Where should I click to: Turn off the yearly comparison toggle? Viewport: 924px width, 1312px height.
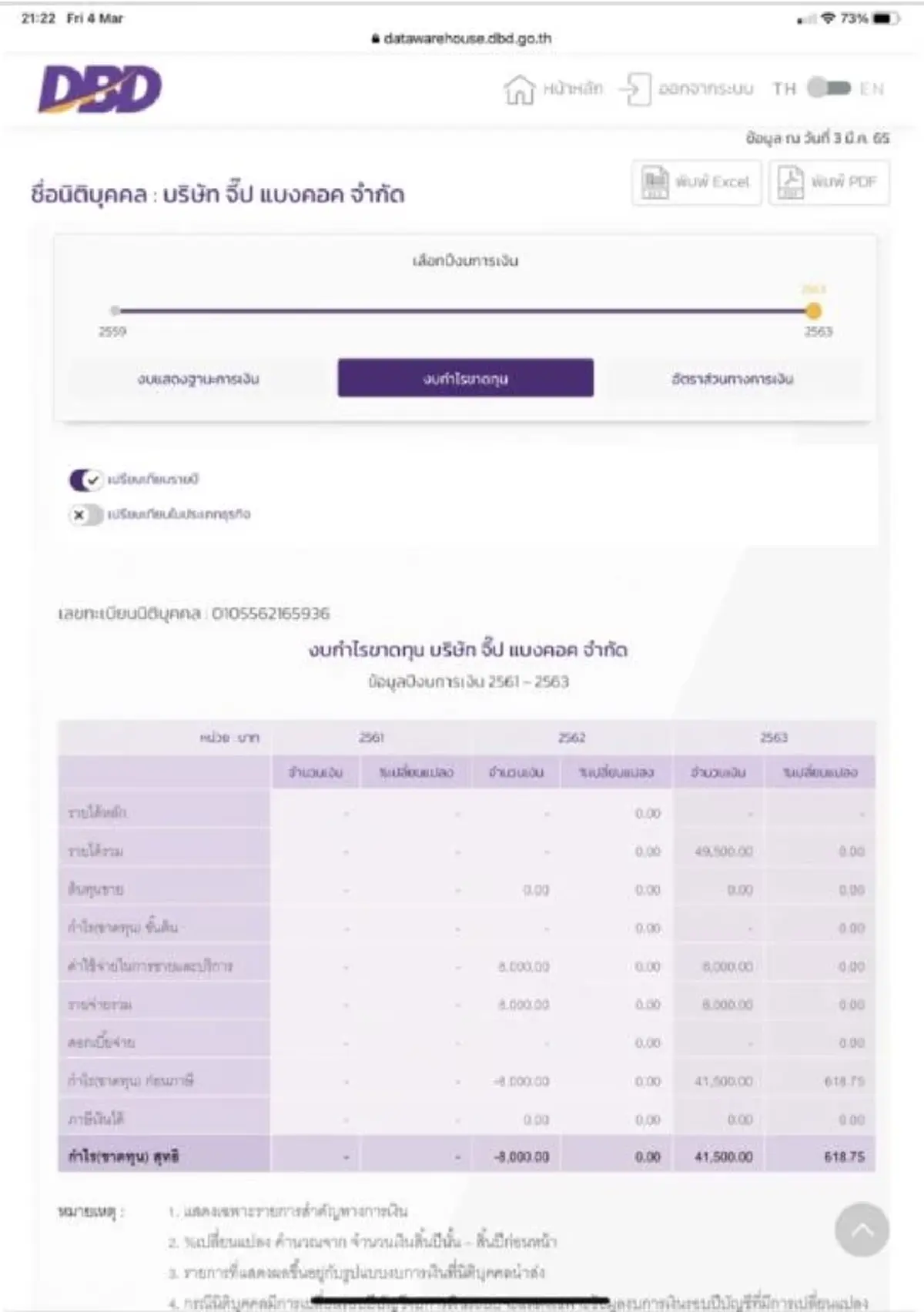click(x=85, y=480)
